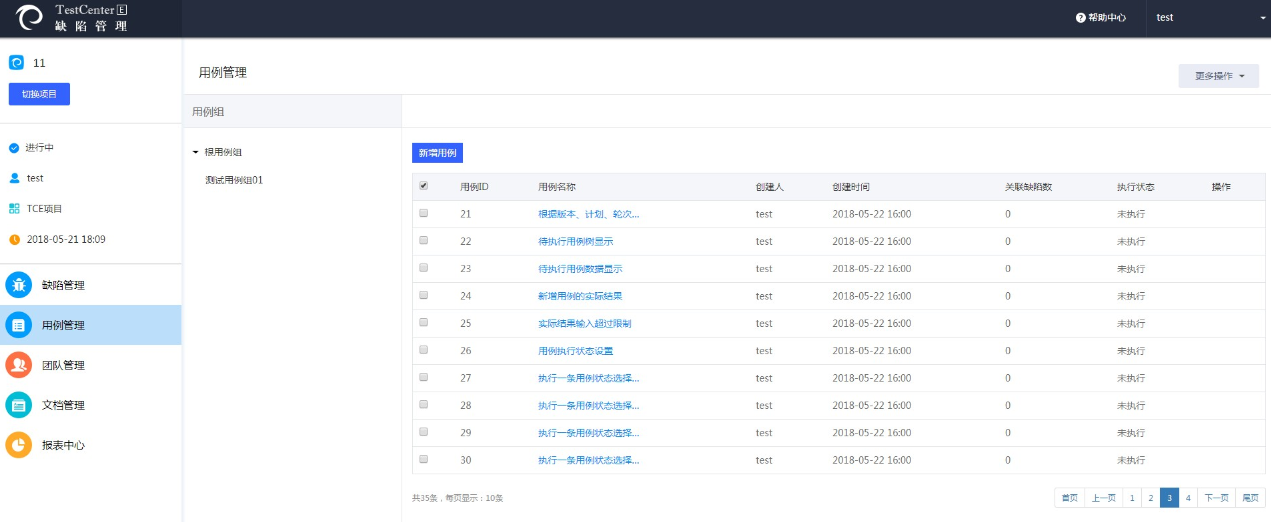Open case link 用例执行状态设置
The width and height of the screenshot is (1271, 522).
575,351
